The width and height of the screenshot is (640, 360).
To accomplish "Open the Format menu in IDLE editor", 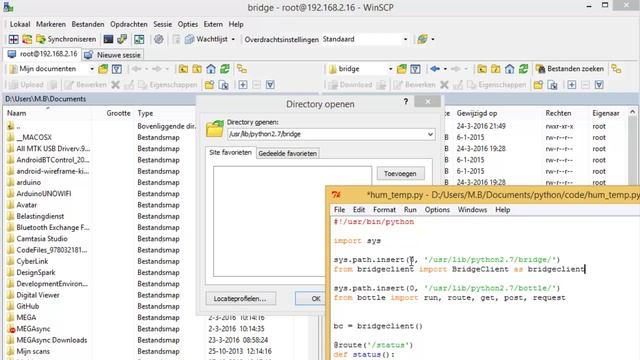I will click(384, 210).
